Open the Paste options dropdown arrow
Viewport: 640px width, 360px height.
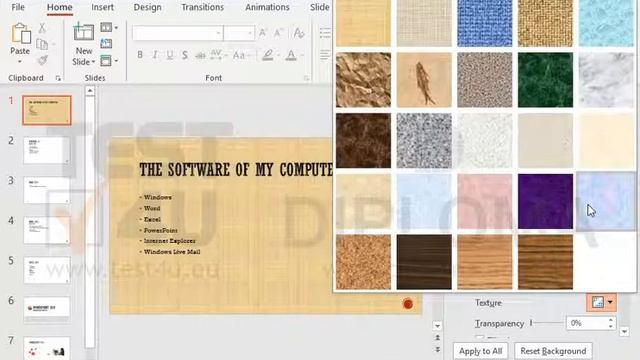coord(20,62)
